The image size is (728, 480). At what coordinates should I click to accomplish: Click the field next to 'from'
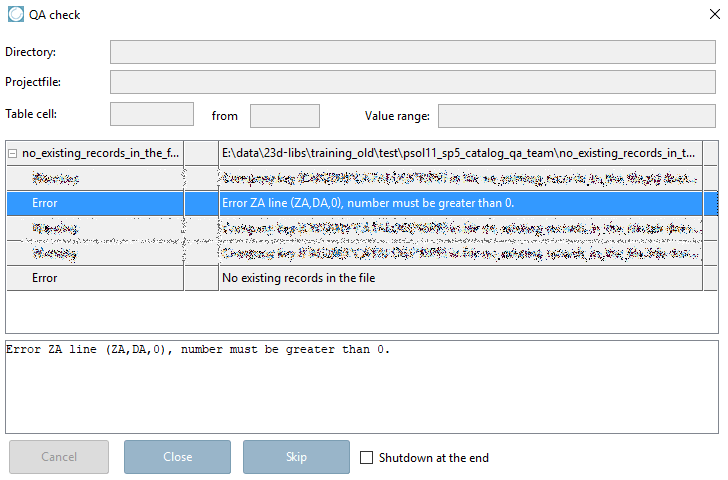point(285,116)
